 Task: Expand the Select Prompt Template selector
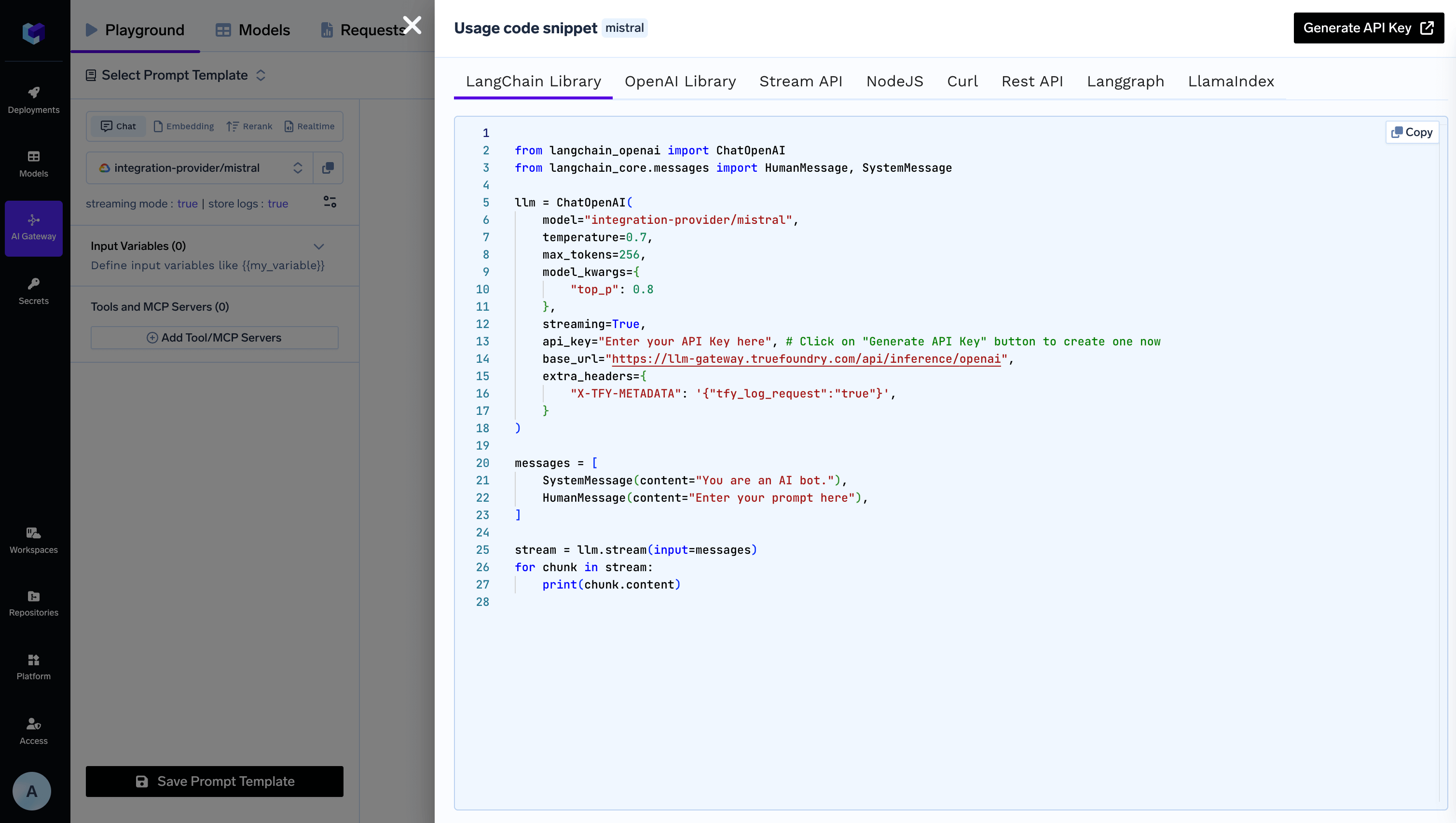[x=175, y=75]
